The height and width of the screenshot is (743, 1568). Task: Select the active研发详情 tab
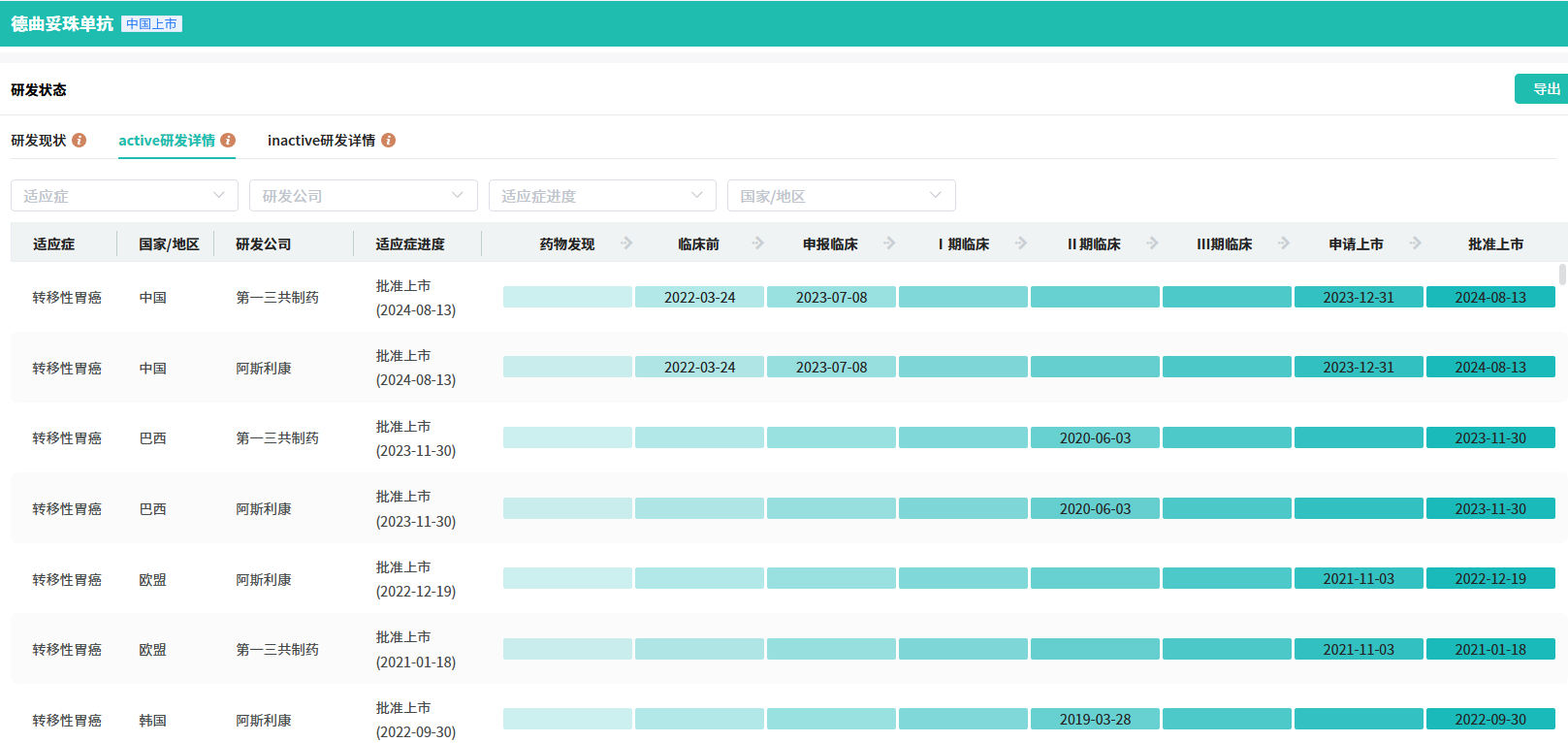coord(167,141)
